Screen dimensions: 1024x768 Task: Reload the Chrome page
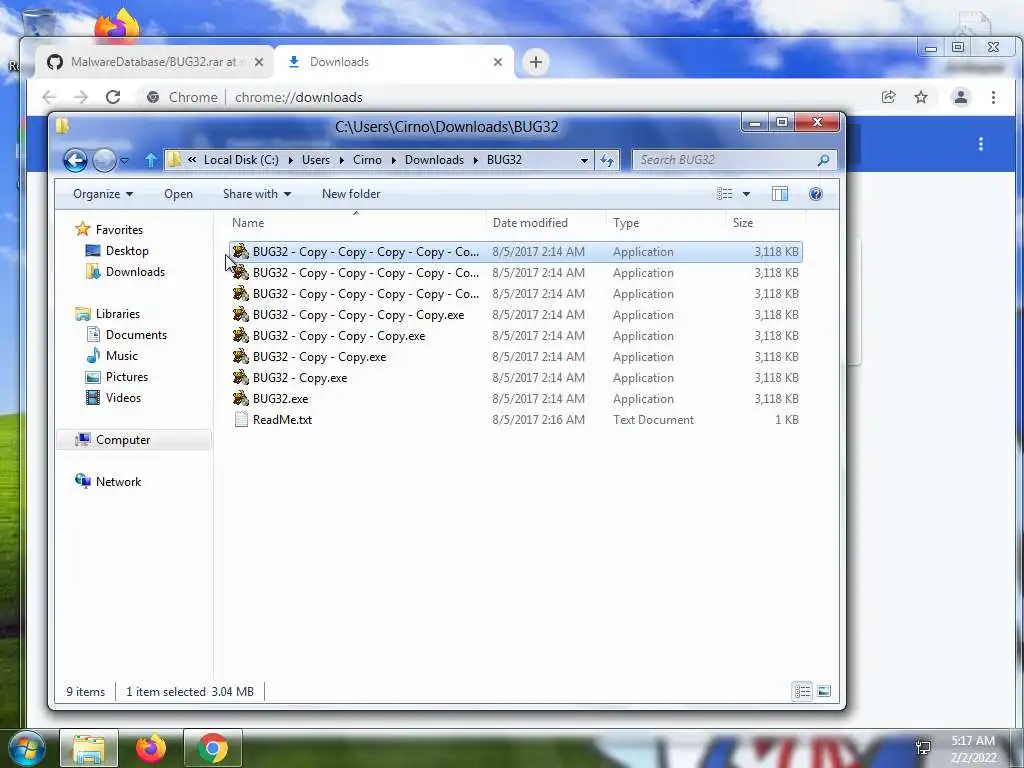[x=113, y=97]
